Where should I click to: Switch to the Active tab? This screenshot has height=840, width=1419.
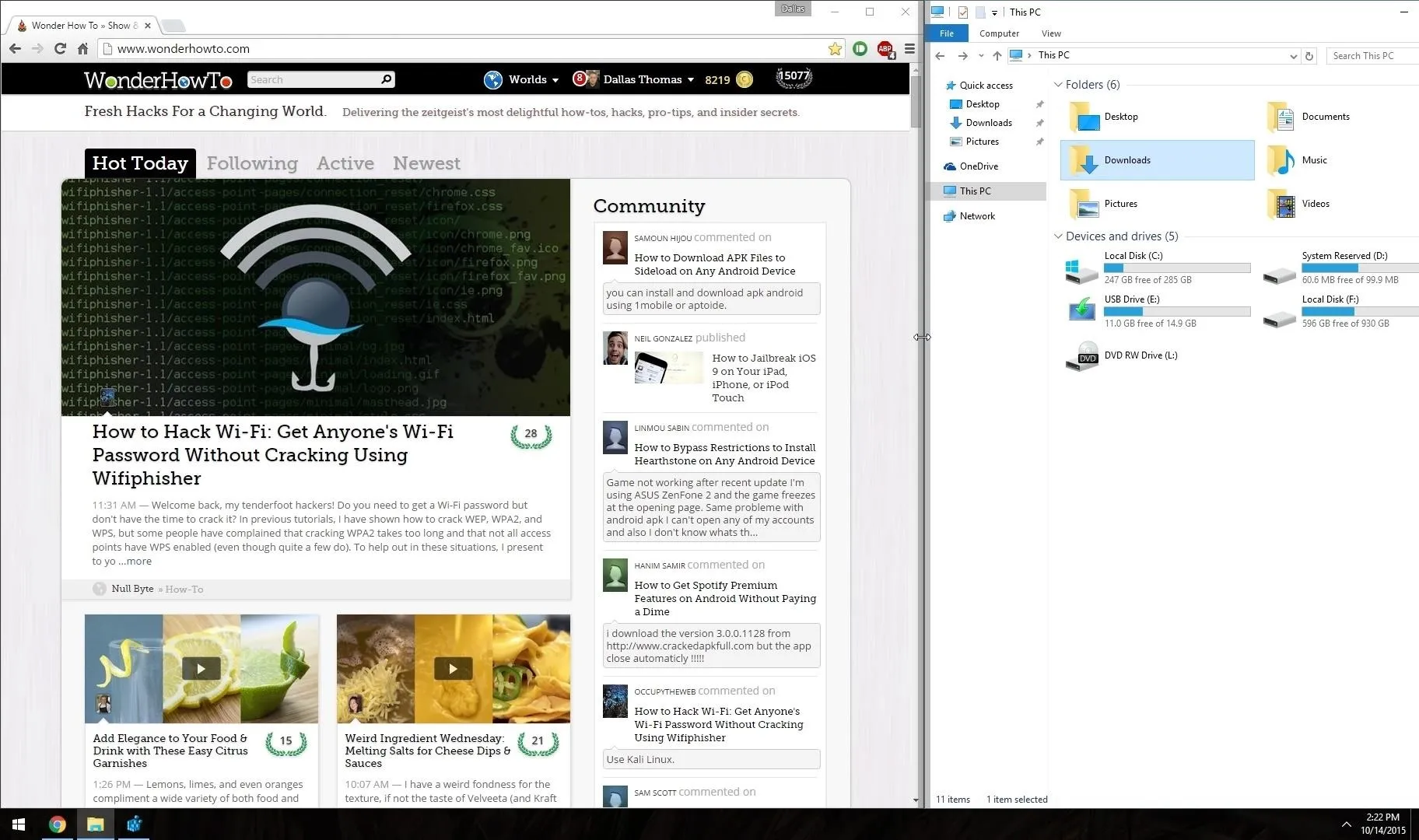click(x=345, y=163)
